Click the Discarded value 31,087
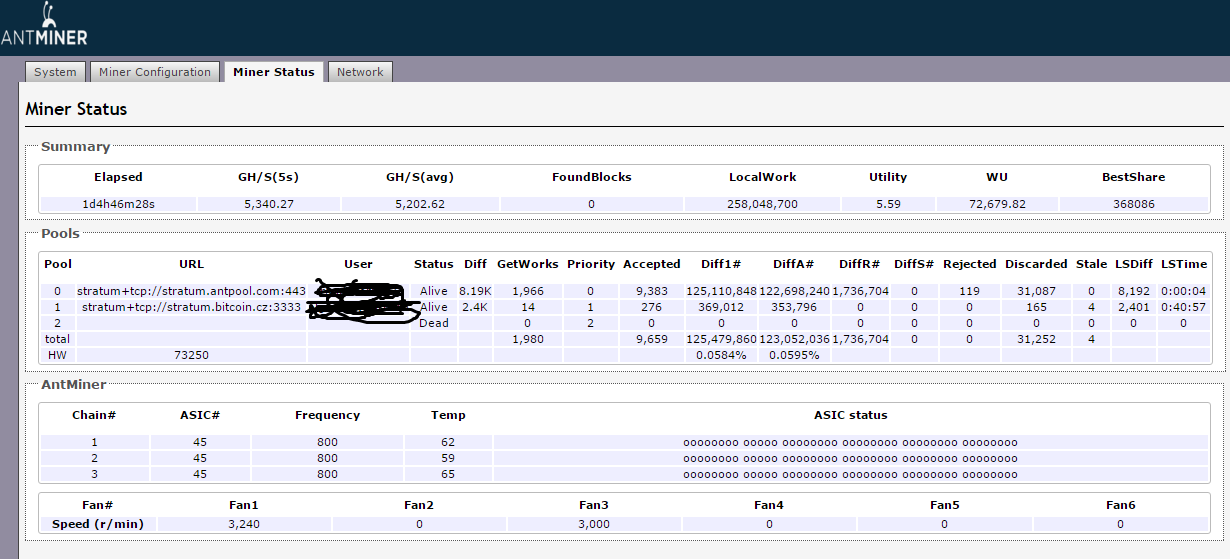1230x559 pixels. pyautogui.click(x=1035, y=291)
